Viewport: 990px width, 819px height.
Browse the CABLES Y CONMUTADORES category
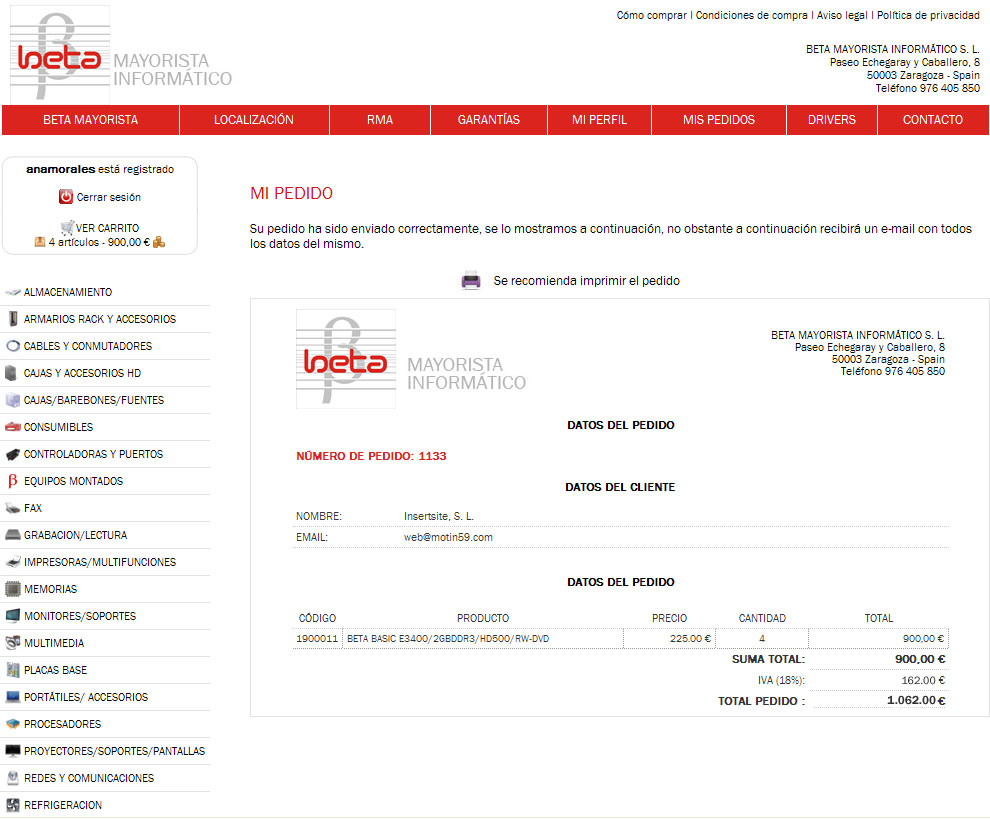pos(88,346)
